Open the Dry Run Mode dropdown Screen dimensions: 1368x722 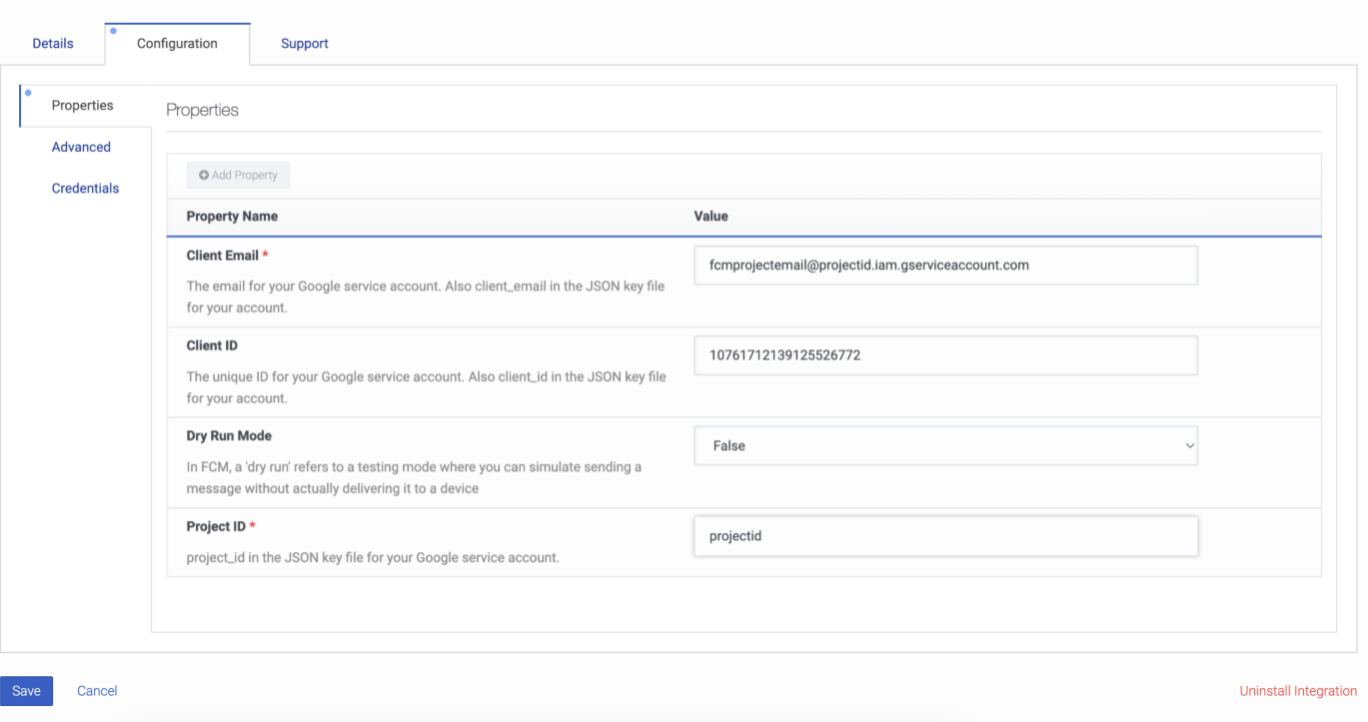[x=945, y=446]
